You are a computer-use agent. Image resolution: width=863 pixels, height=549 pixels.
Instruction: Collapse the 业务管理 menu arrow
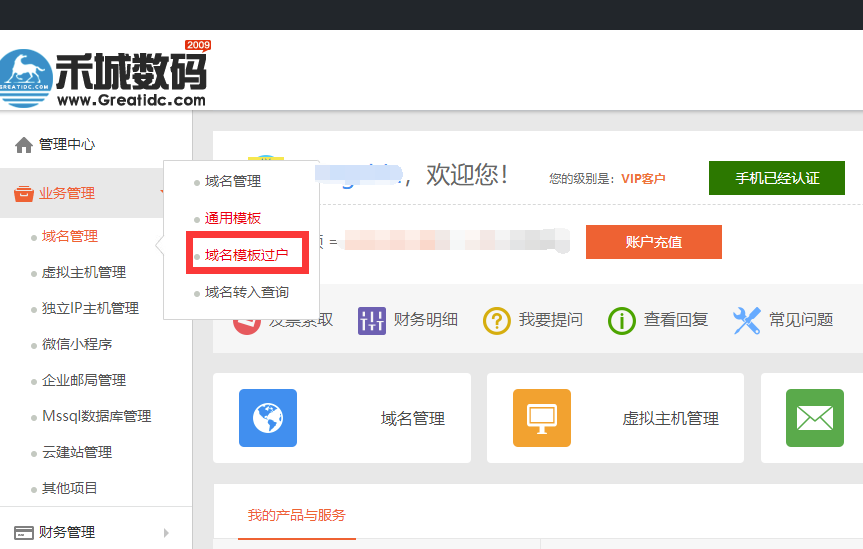coord(162,193)
